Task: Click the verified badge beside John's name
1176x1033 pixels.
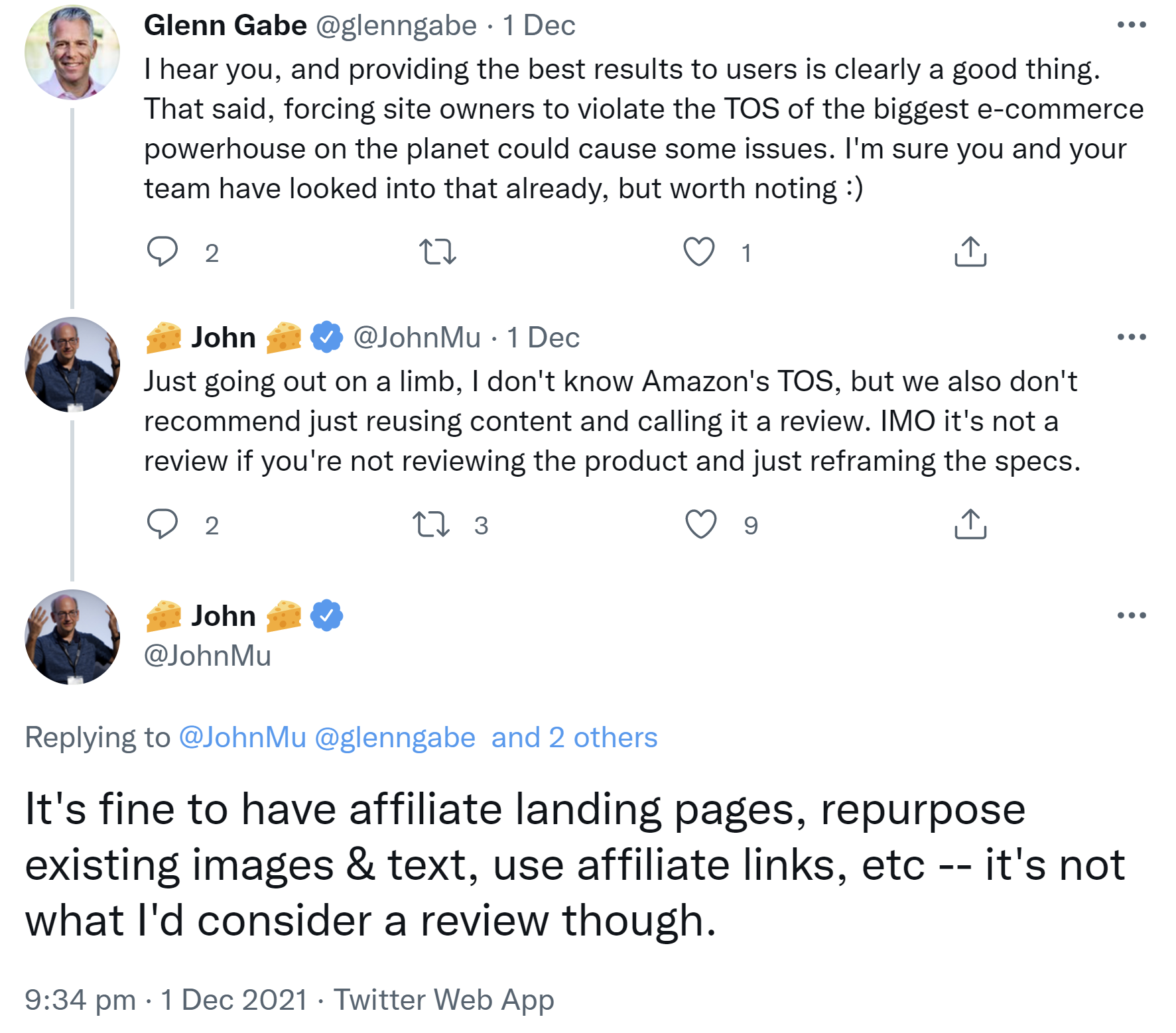Action: (x=326, y=615)
